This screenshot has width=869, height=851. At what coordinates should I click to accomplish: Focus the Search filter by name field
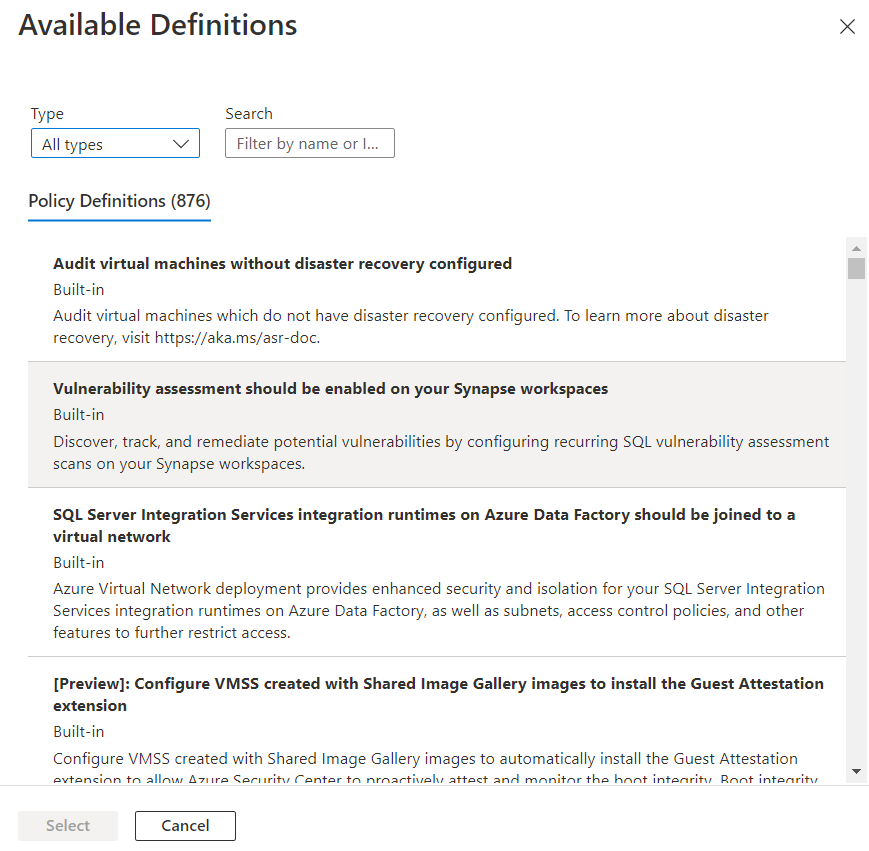point(309,144)
